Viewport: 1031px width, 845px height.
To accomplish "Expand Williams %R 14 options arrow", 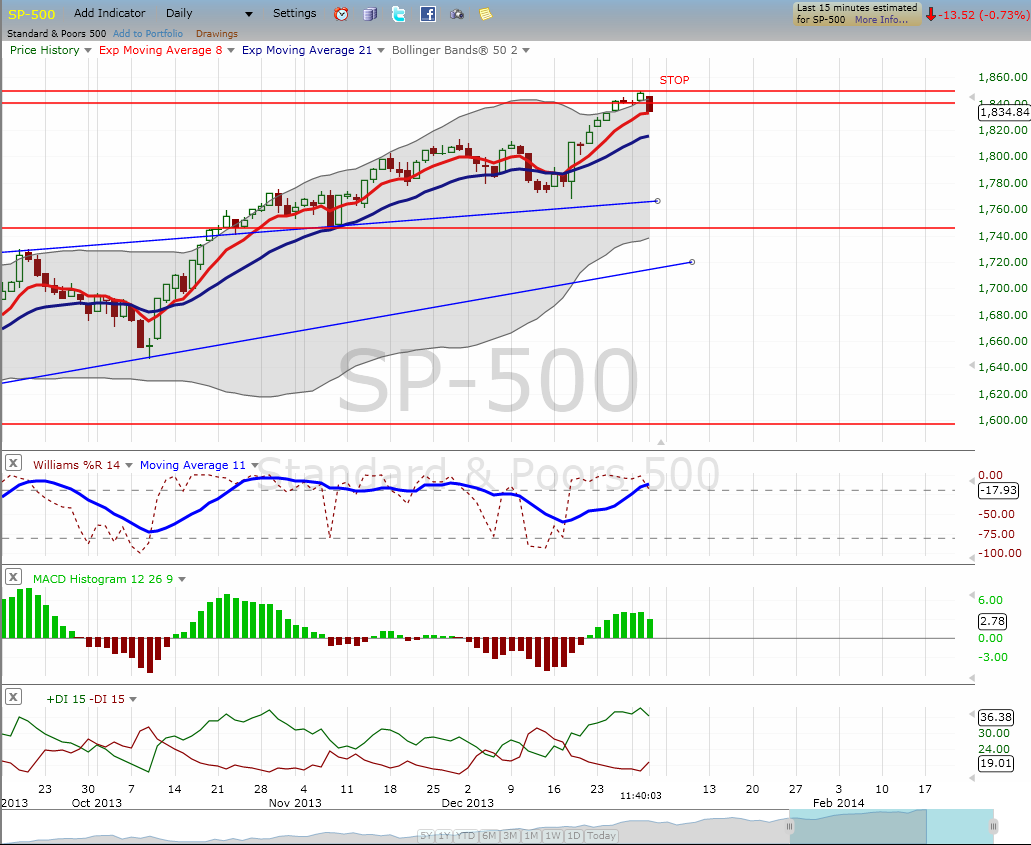I will pos(129,466).
